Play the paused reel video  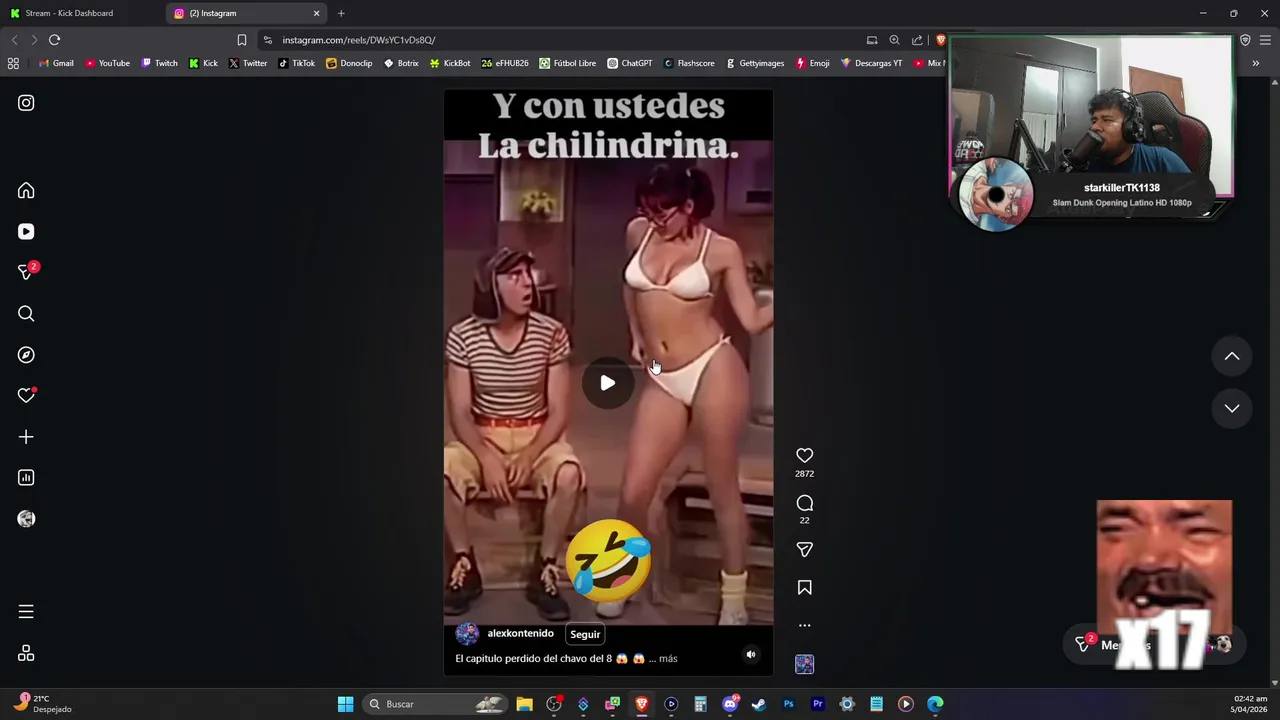(607, 383)
